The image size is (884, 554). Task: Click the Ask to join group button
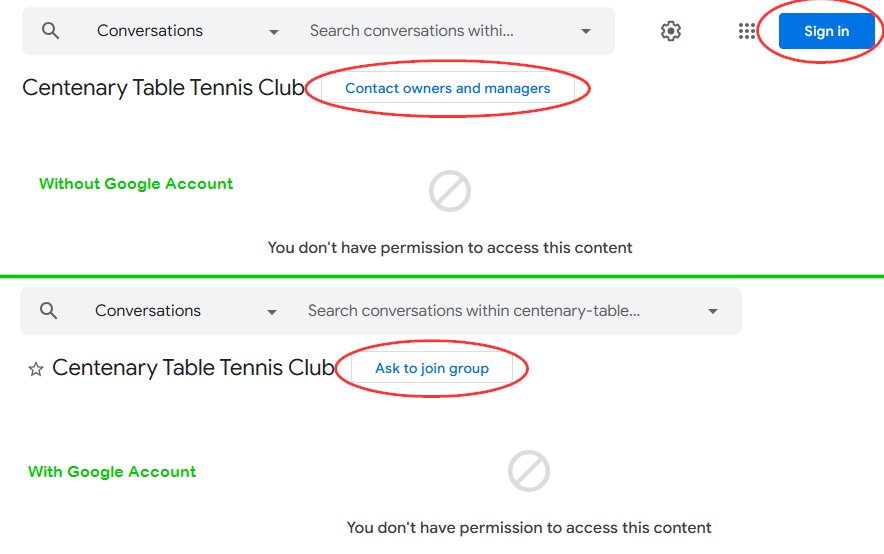click(432, 369)
